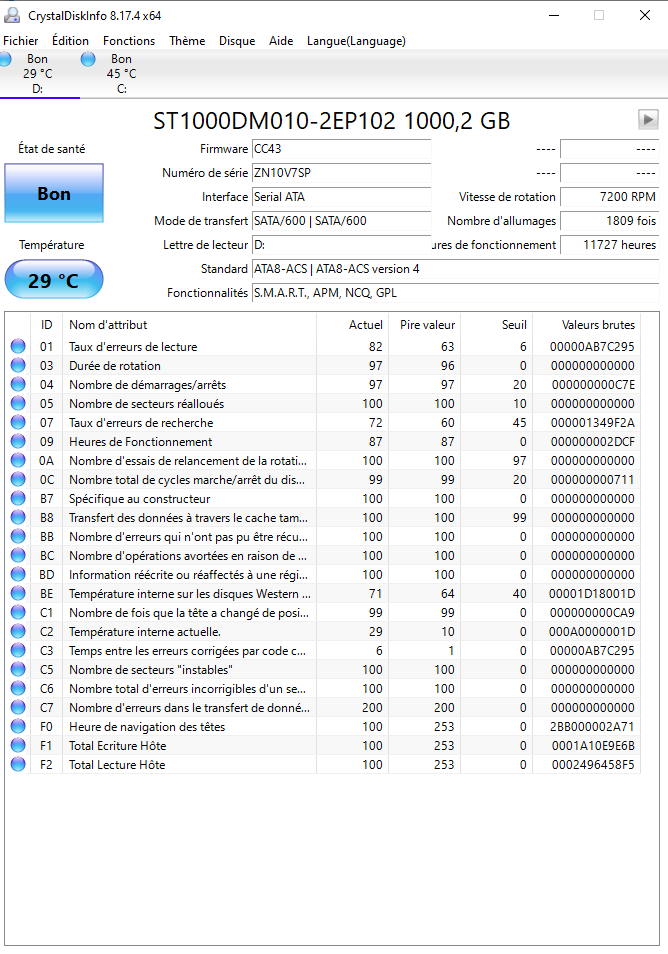The width and height of the screenshot is (668, 954).
Task: Click status icon for attribute 03
Action: (18, 365)
